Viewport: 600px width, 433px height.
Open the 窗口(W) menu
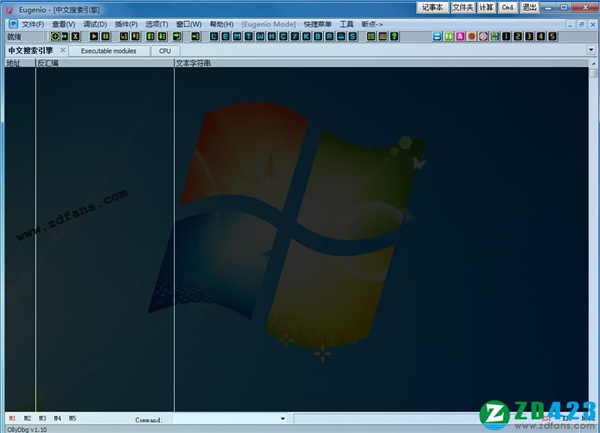coord(189,24)
